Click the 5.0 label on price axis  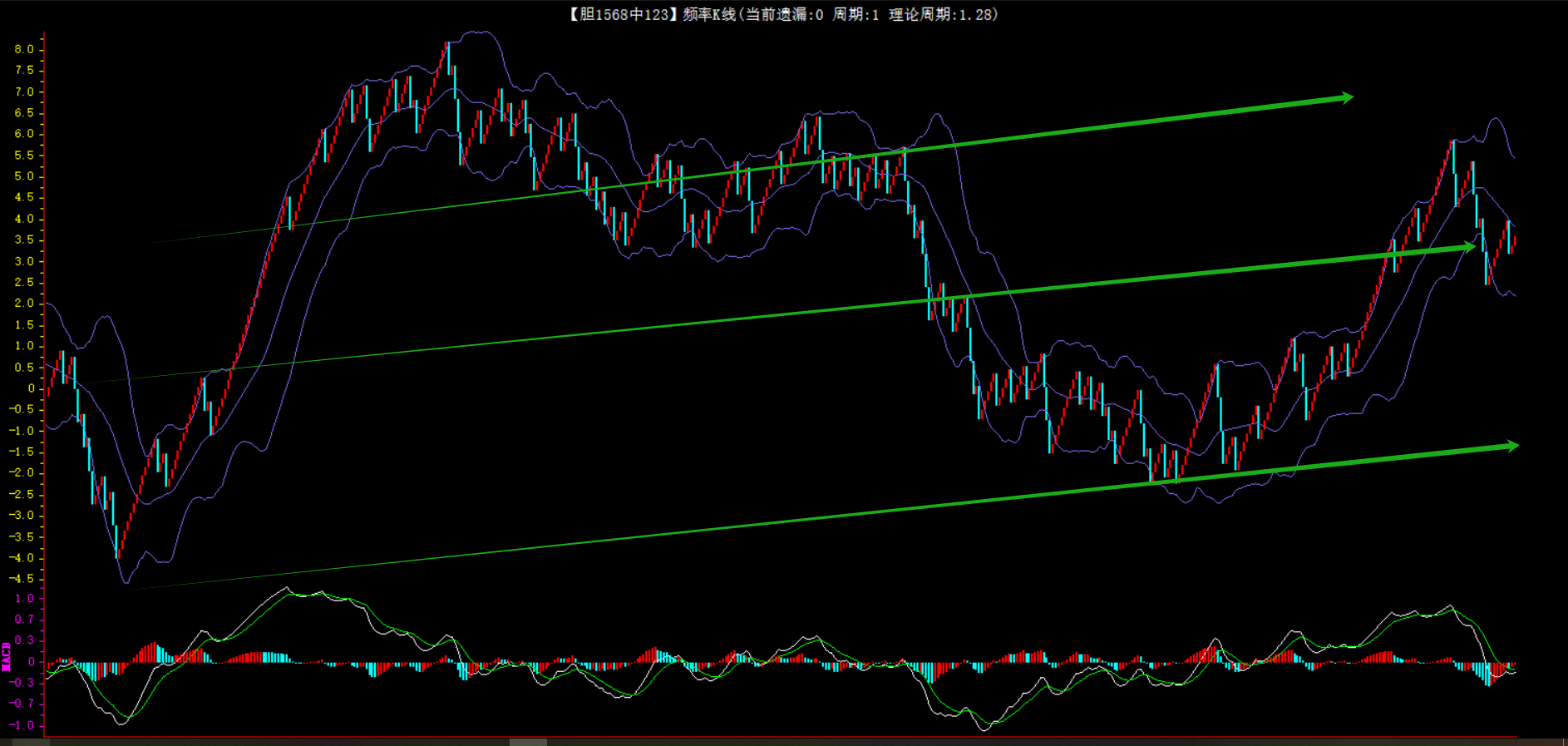[x=24, y=176]
